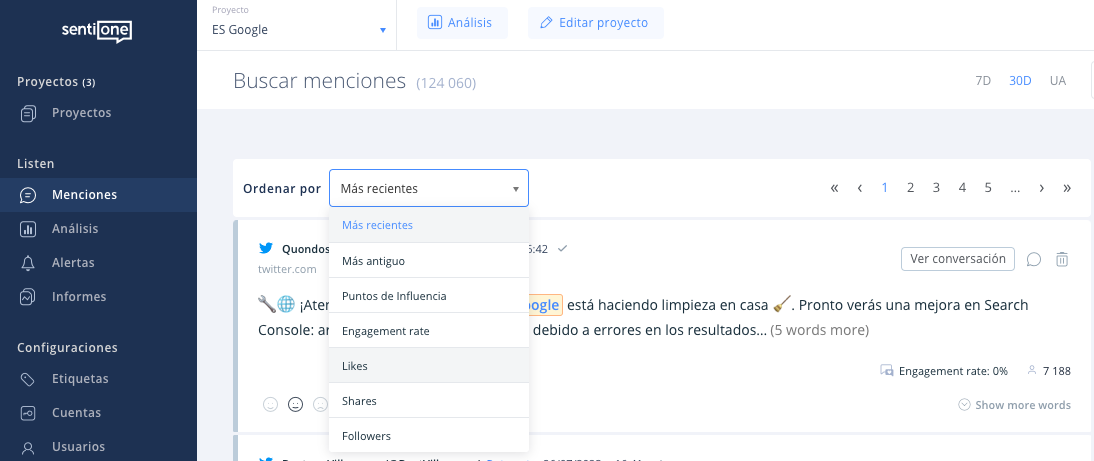Open the Etiquetas tag icon
1094x461 pixels.
click(x=29, y=379)
